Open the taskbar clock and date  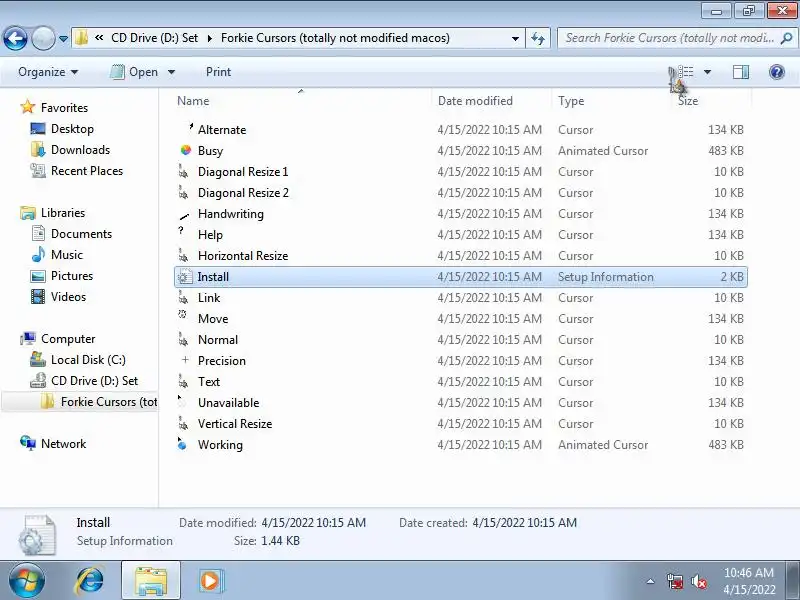click(749, 581)
